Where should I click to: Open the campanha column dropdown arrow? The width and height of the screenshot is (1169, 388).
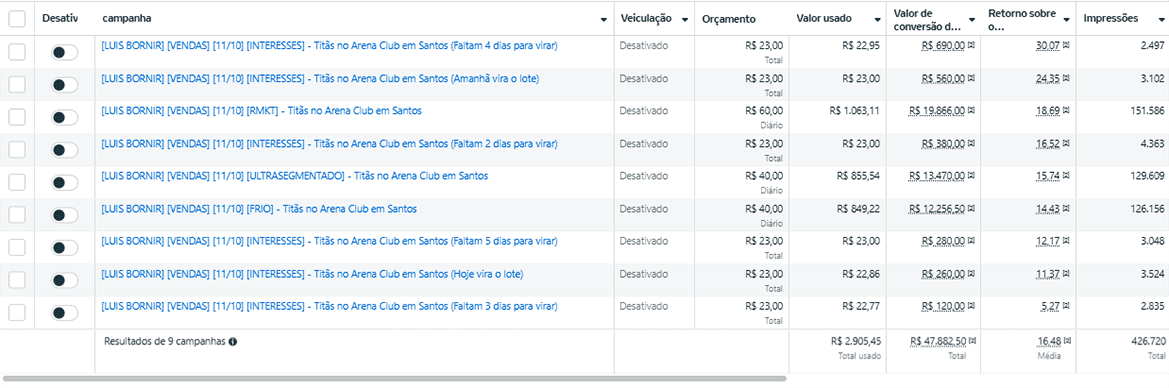604,20
